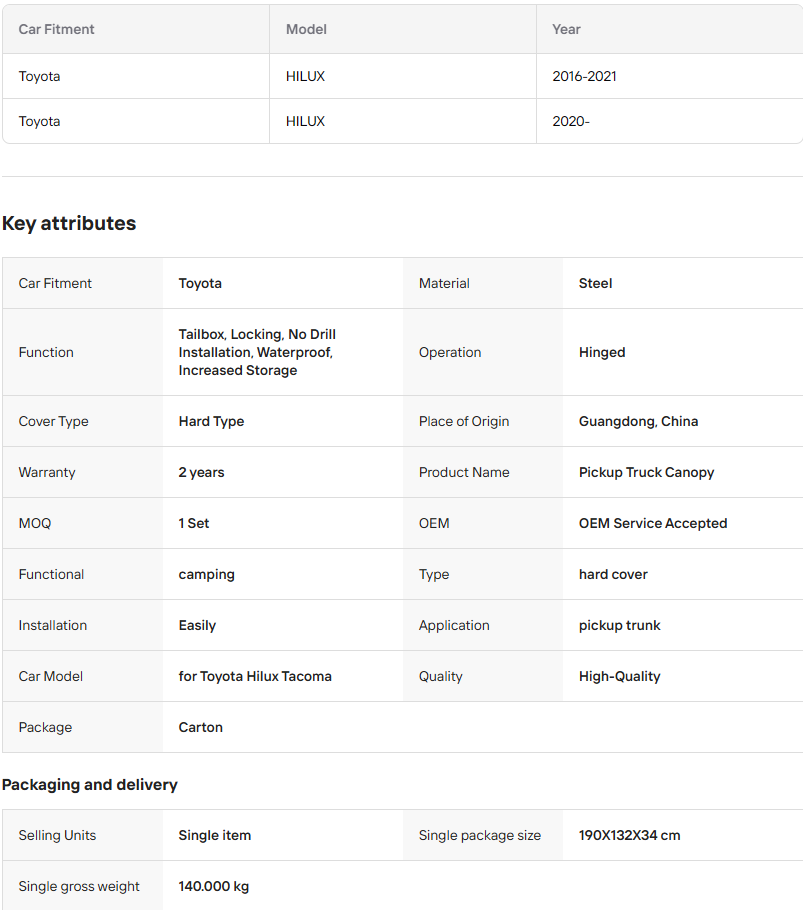Click the Packaging and delivery heading
The height and width of the screenshot is (910, 803).
click(x=90, y=784)
